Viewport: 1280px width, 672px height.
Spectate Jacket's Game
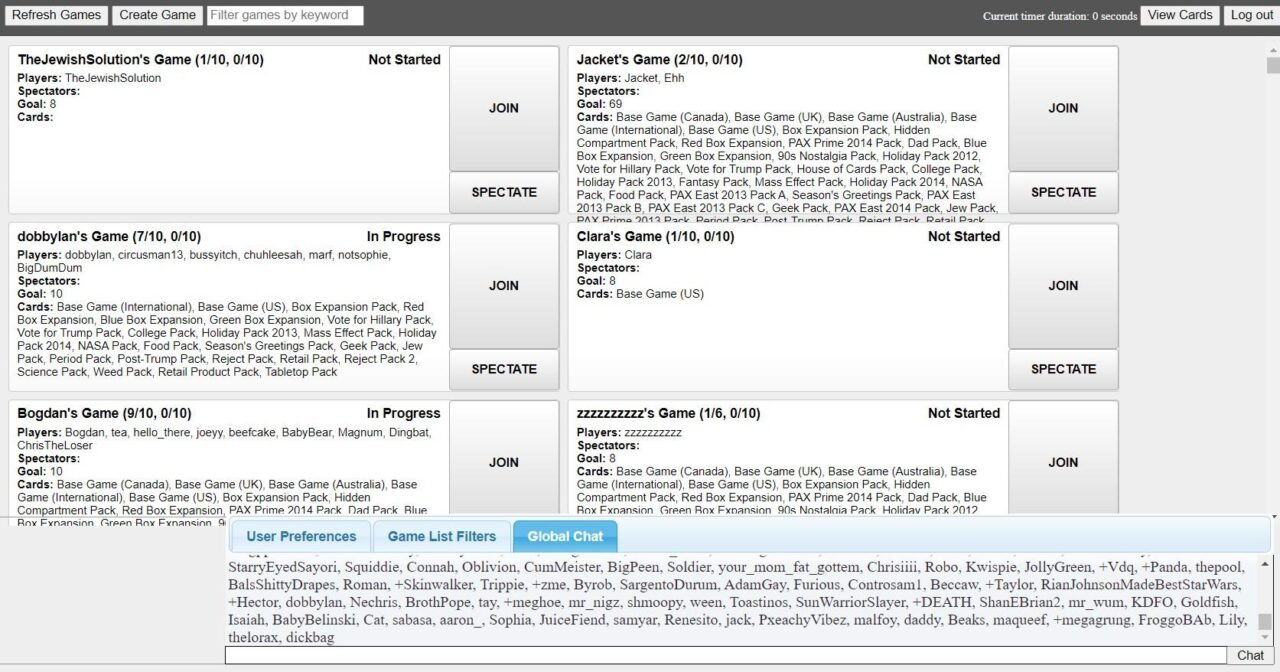(1063, 192)
